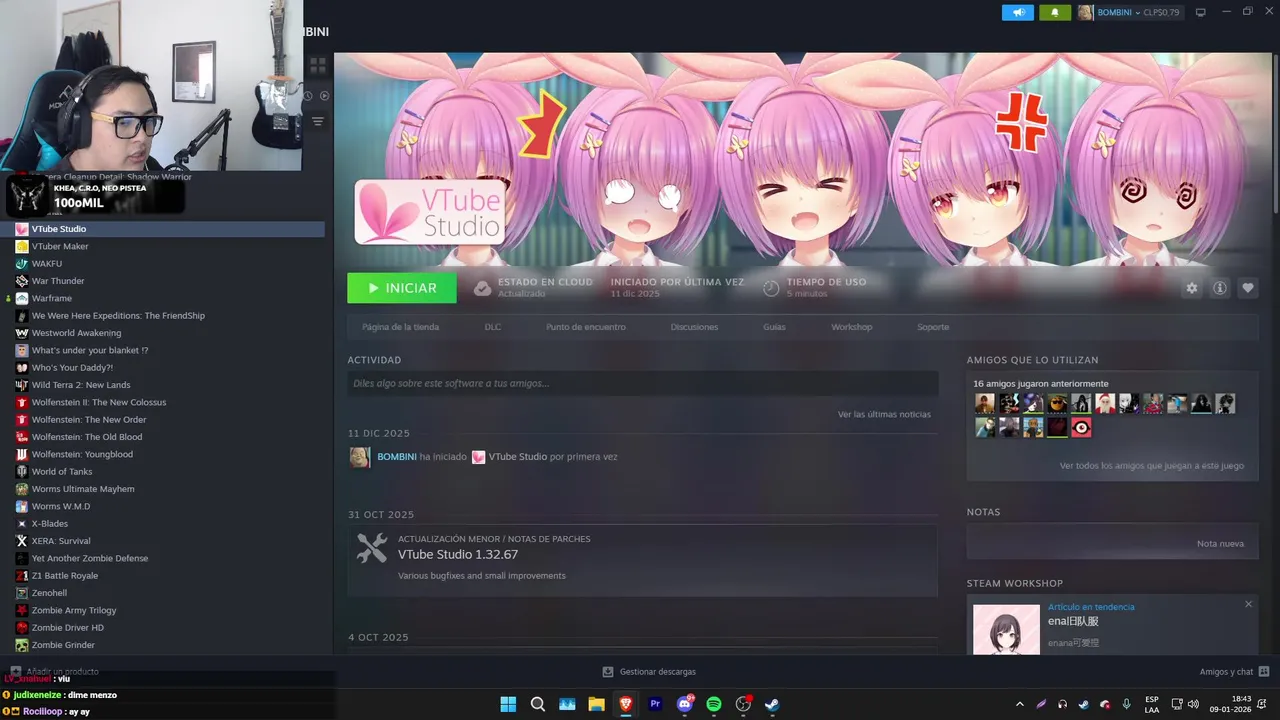The height and width of the screenshot is (720, 1280).
Task: Open Windows taskbar search
Action: pos(537,704)
